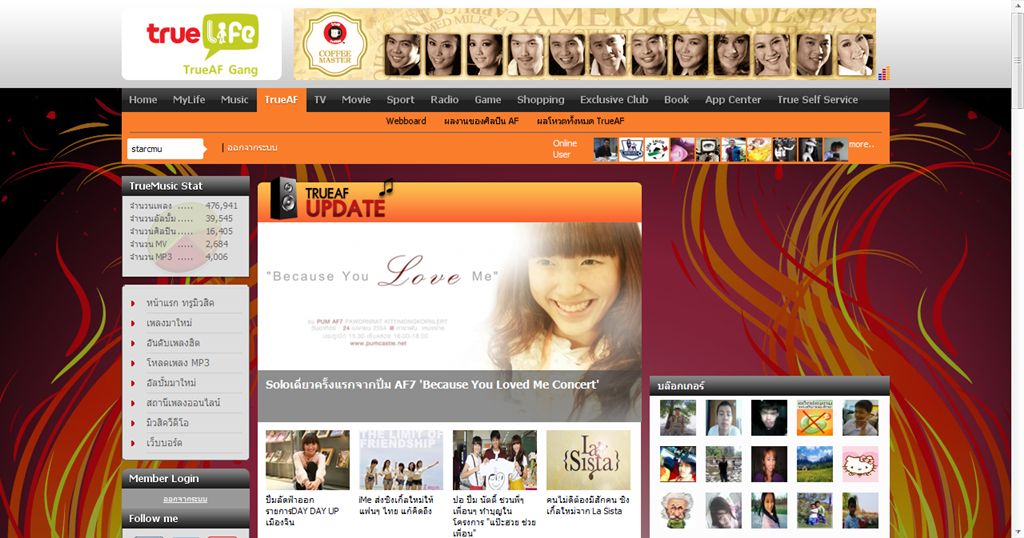The image size is (1024, 538).
Task: Click the Coffee Master round emblem
Action: click(335, 44)
